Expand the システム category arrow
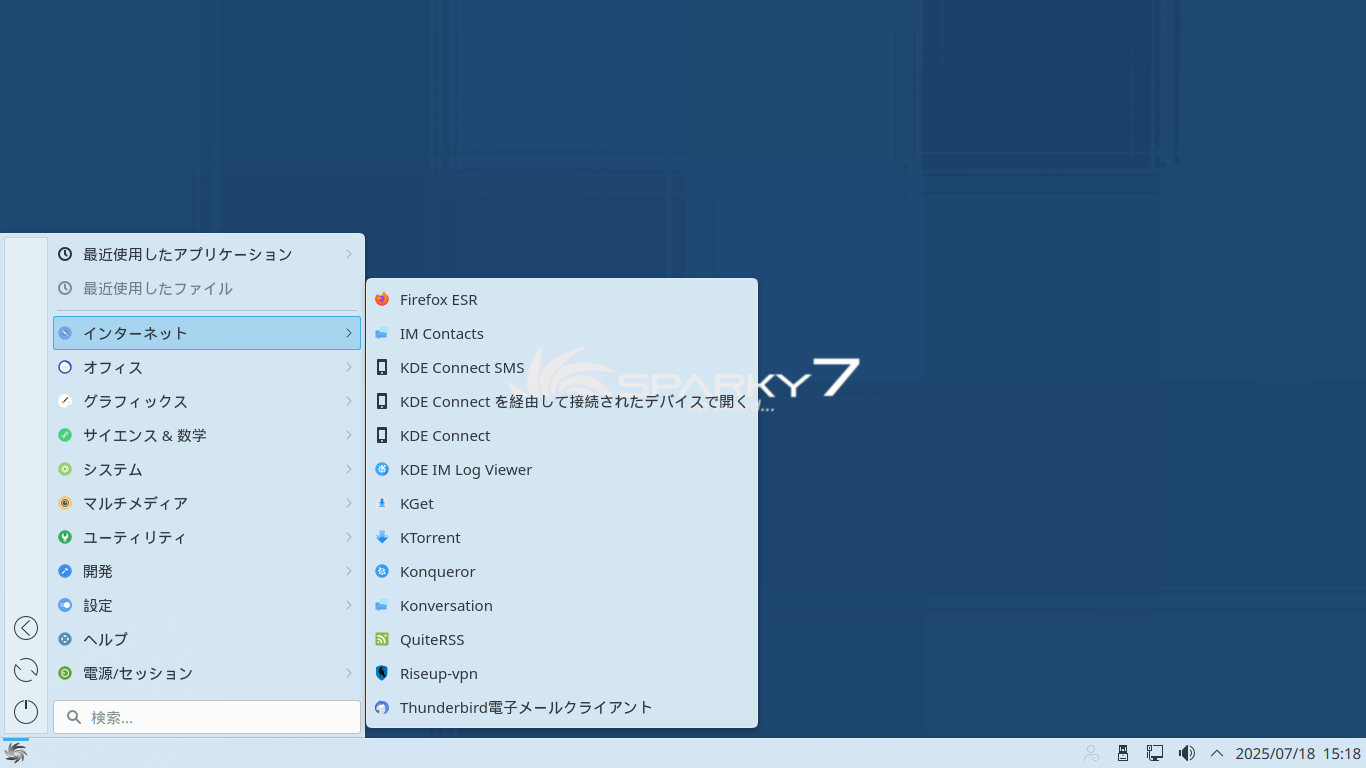The height and width of the screenshot is (768, 1366). click(349, 470)
